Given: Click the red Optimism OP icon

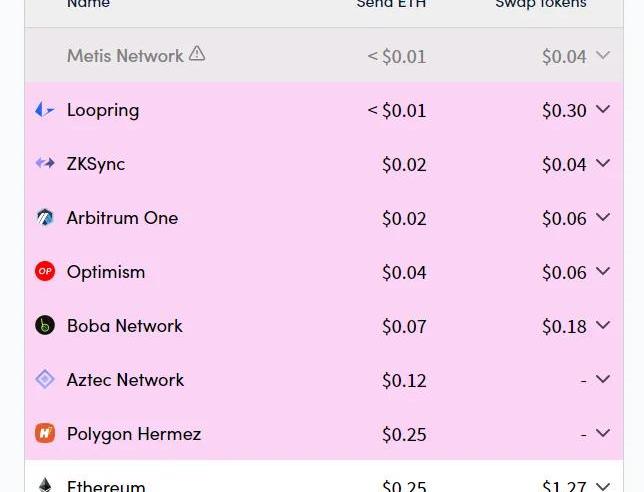Looking at the screenshot, I should click(x=44, y=272).
